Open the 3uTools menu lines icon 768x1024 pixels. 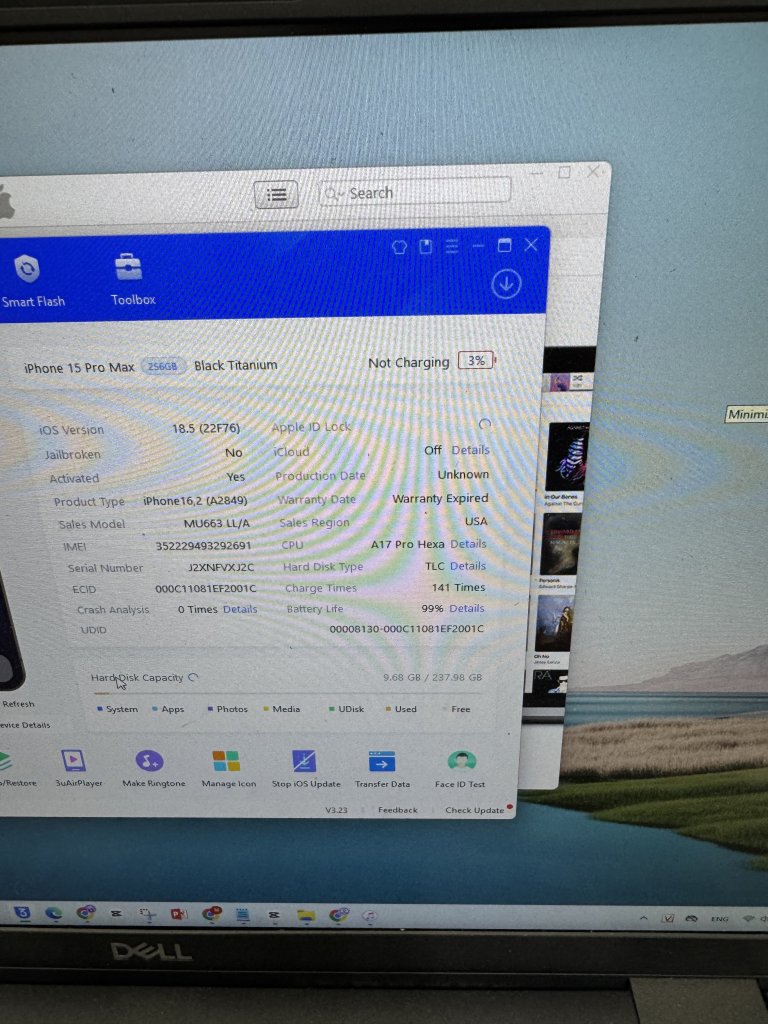click(452, 246)
